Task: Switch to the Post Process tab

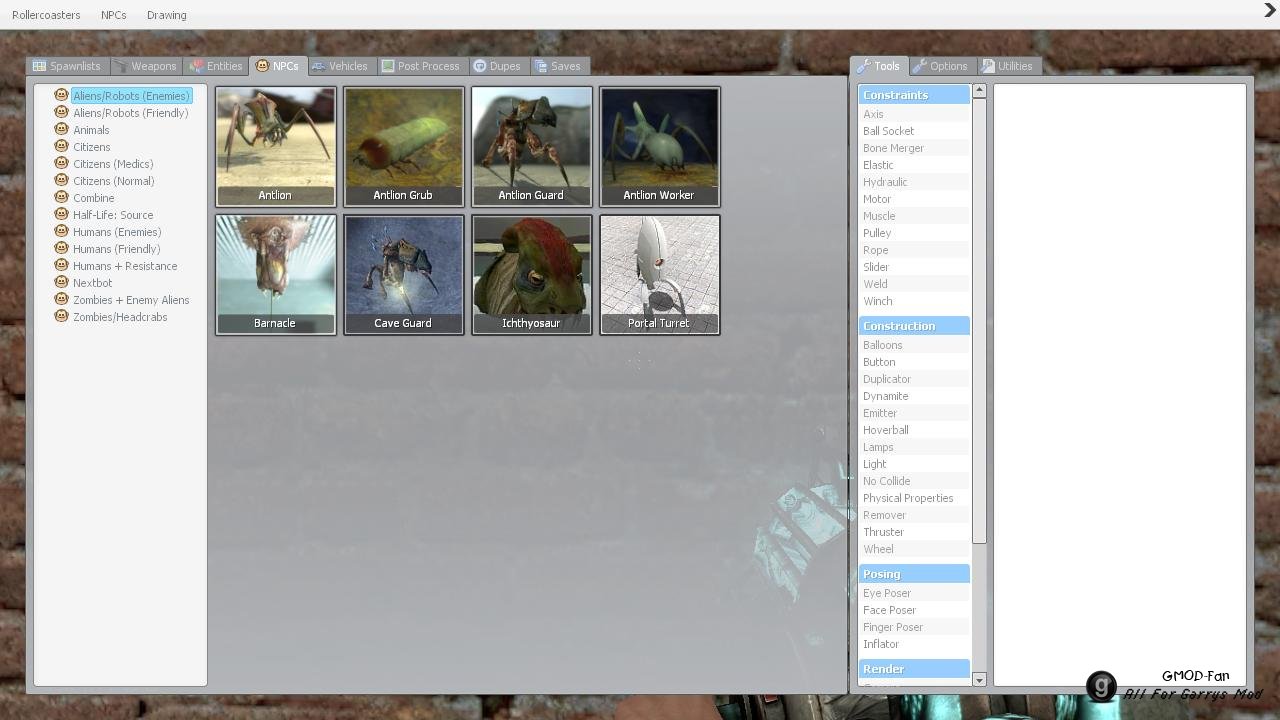Action: point(420,66)
